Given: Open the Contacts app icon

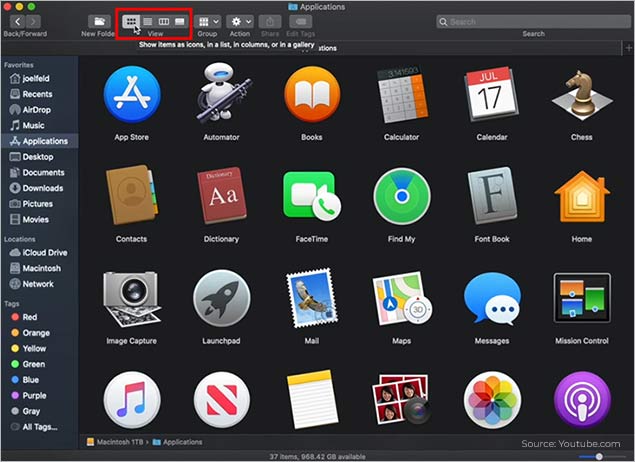Looking at the screenshot, I should click(x=132, y=195).
